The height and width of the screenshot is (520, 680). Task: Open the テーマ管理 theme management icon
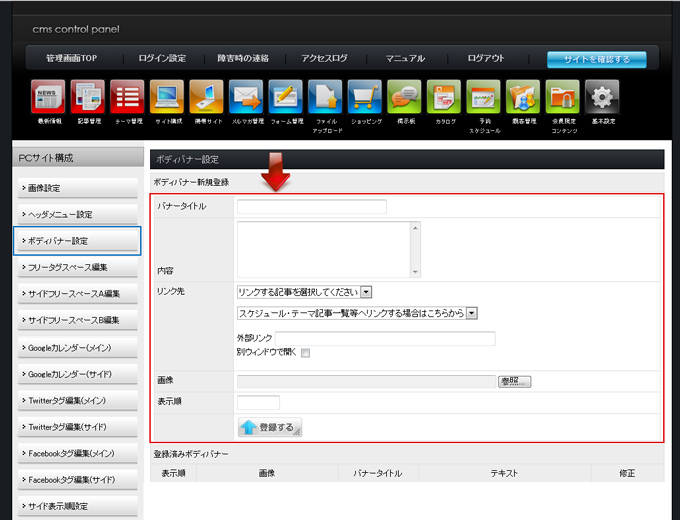tap(127, 97)
